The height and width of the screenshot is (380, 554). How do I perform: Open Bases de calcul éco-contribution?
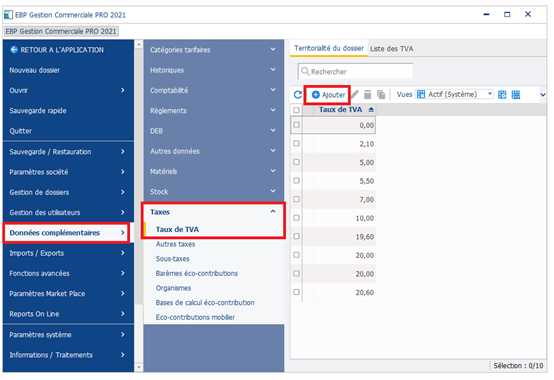205,303
